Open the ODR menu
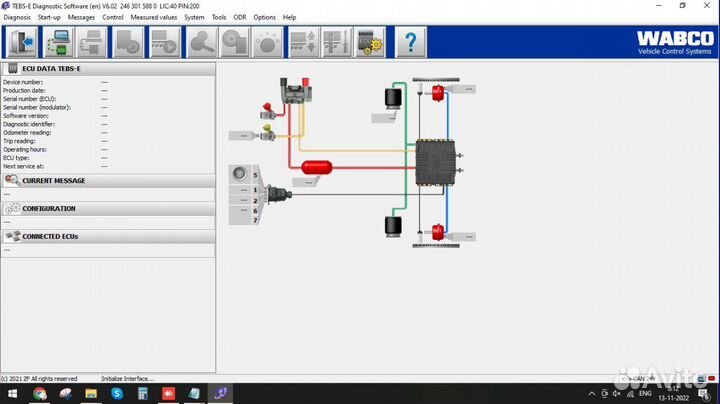 coord(240,17)
